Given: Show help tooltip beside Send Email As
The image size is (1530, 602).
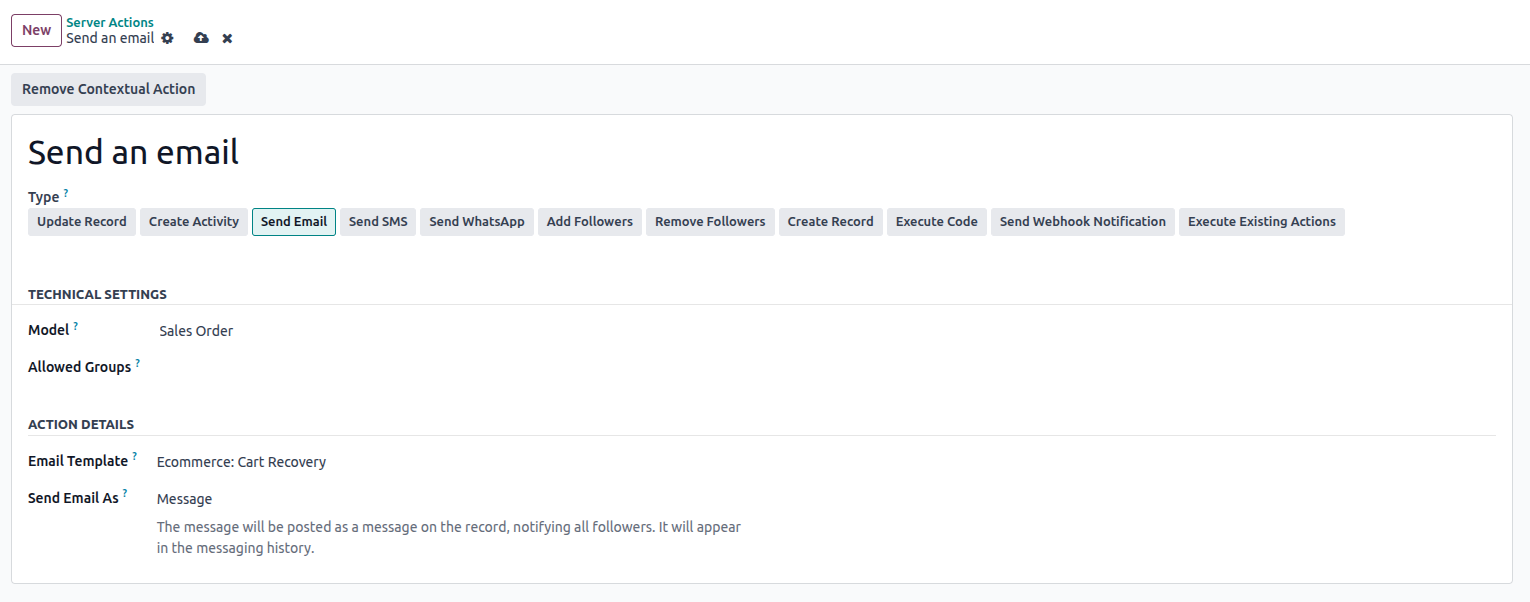Looking at the screenshot, I should coord(125,493).
